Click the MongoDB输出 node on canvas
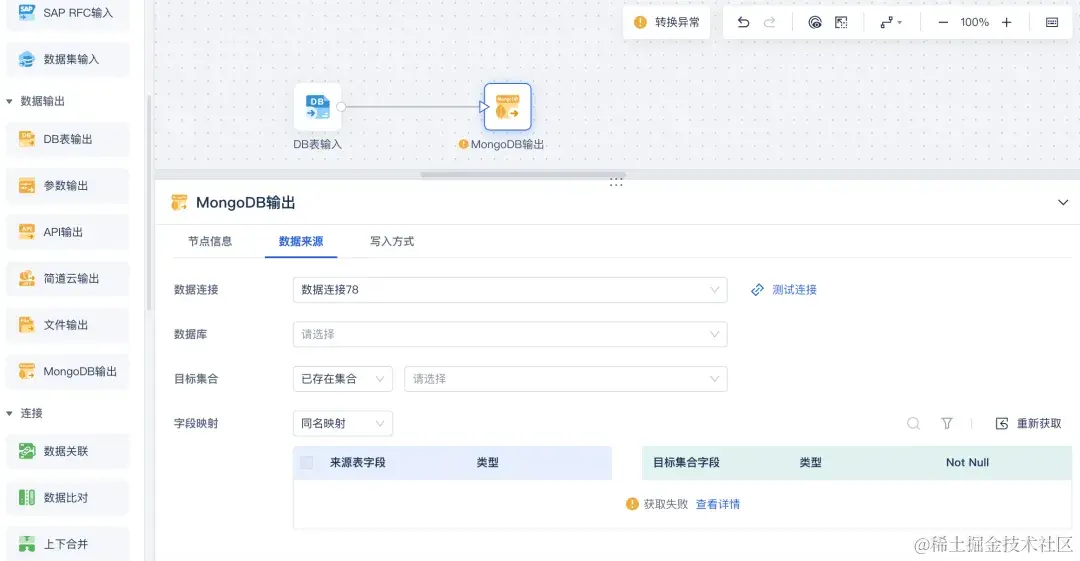1080x561 pixels. (x=508, y=107)
